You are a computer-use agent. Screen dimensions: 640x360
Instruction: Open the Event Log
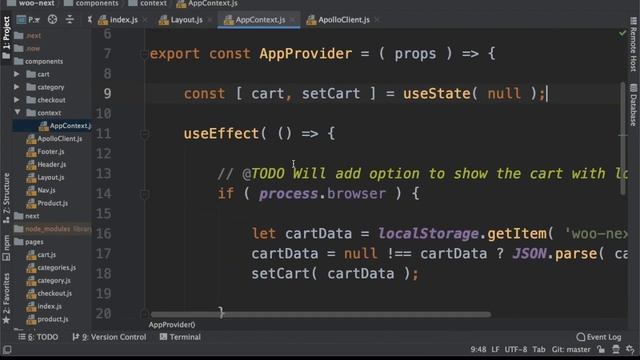tap(598, 337)
